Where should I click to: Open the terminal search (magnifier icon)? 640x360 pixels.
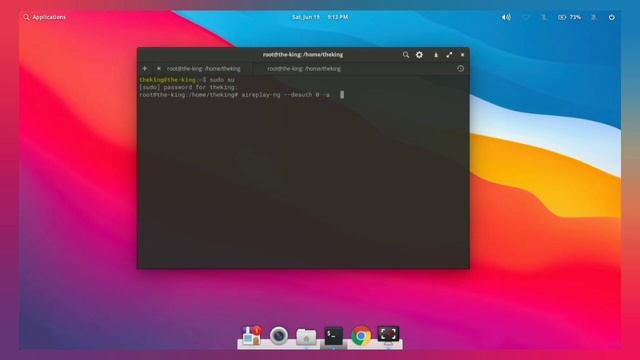pyautogui.click(x=405, y=55)
